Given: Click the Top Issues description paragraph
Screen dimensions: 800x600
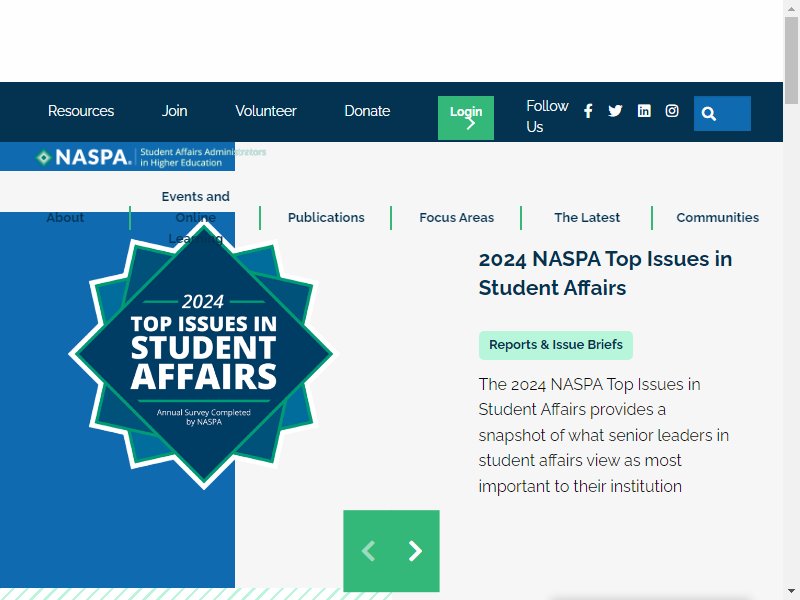Looking at the screenshot, I should [604, 435].
